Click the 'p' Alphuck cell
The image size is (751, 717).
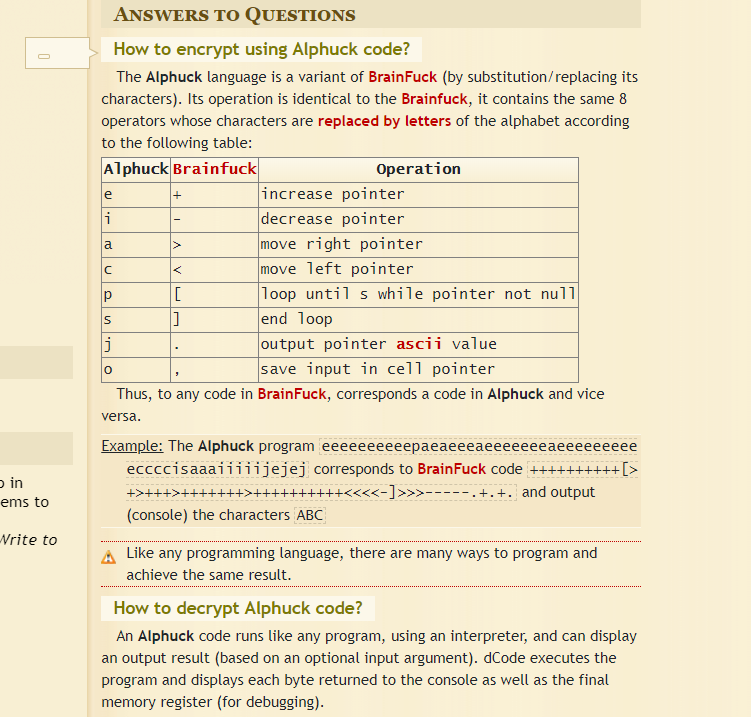[x=136, y=294]
